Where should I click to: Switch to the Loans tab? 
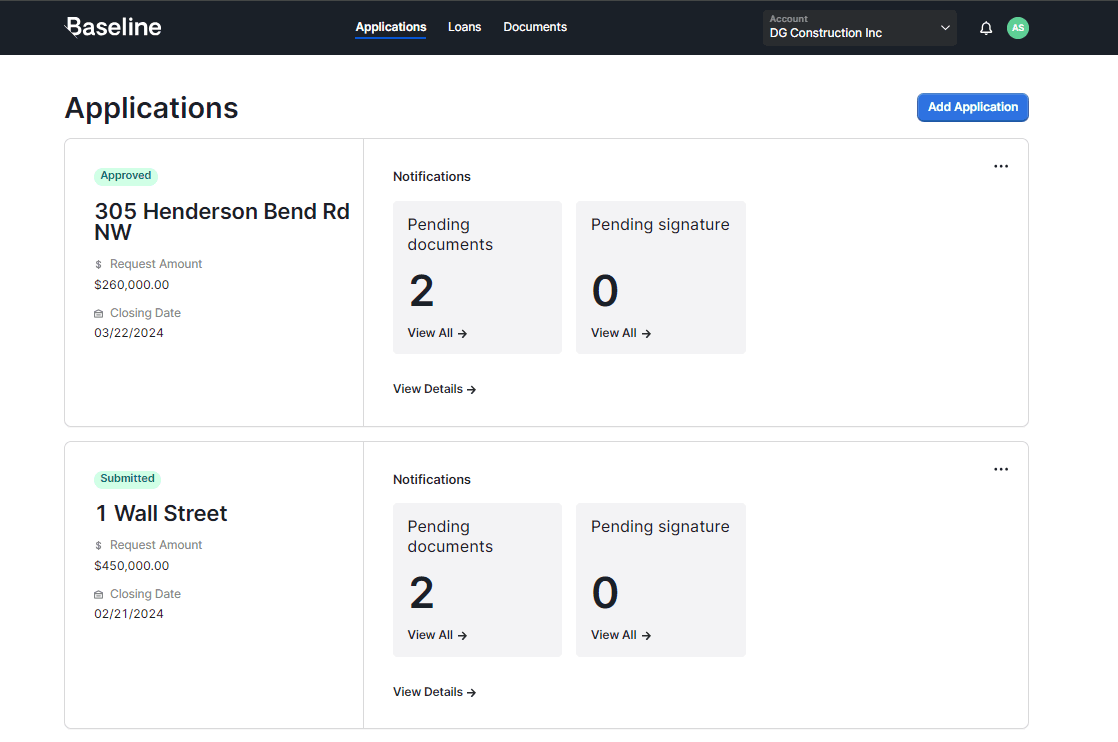tap(464, 27)
